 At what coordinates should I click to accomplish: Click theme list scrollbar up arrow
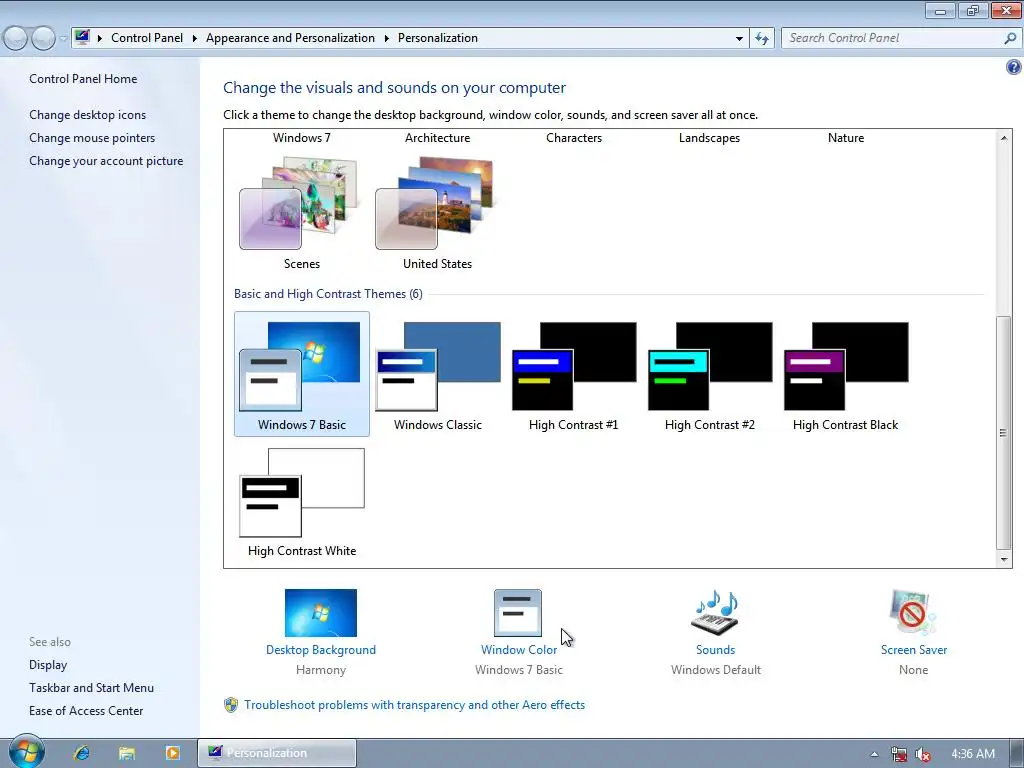pos(1003,138)
